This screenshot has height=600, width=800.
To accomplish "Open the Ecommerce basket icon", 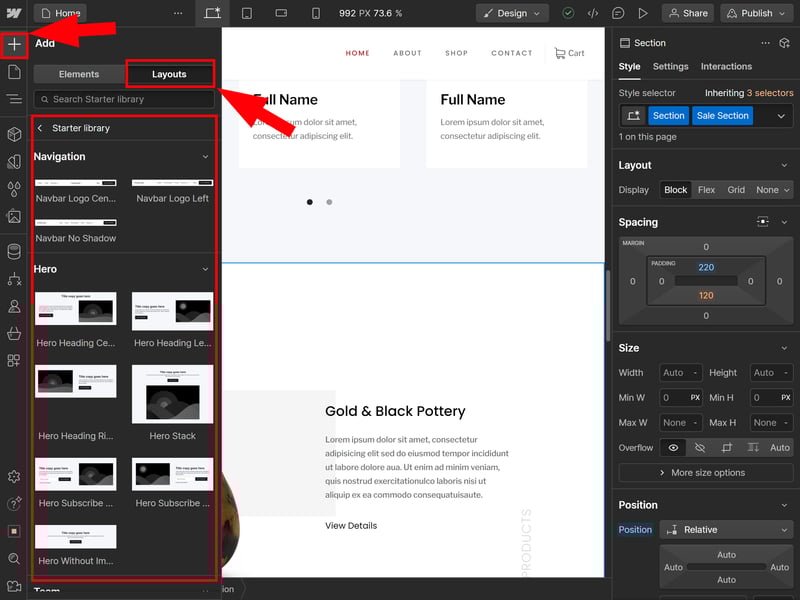I will click(14, 333).
